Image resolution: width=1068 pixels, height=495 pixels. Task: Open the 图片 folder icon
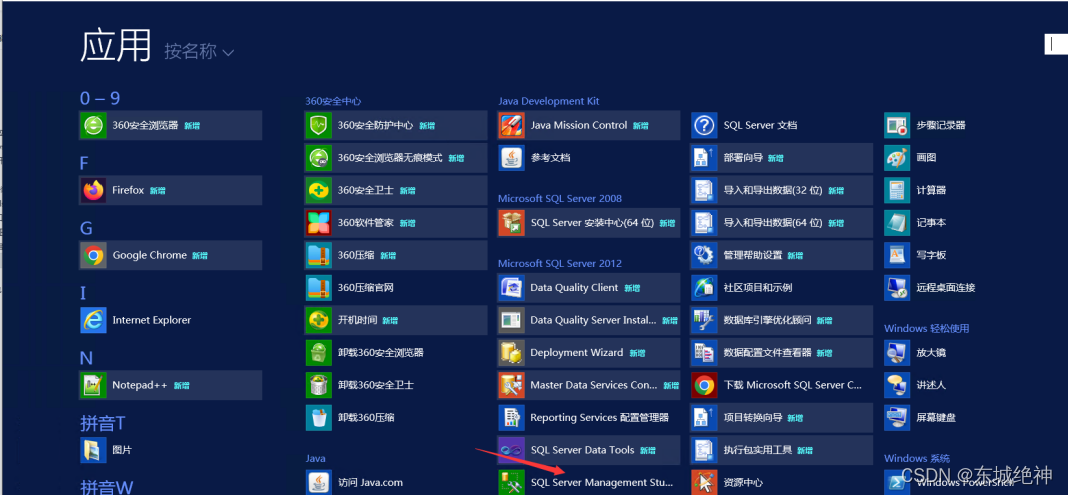[x=93, y=450]
